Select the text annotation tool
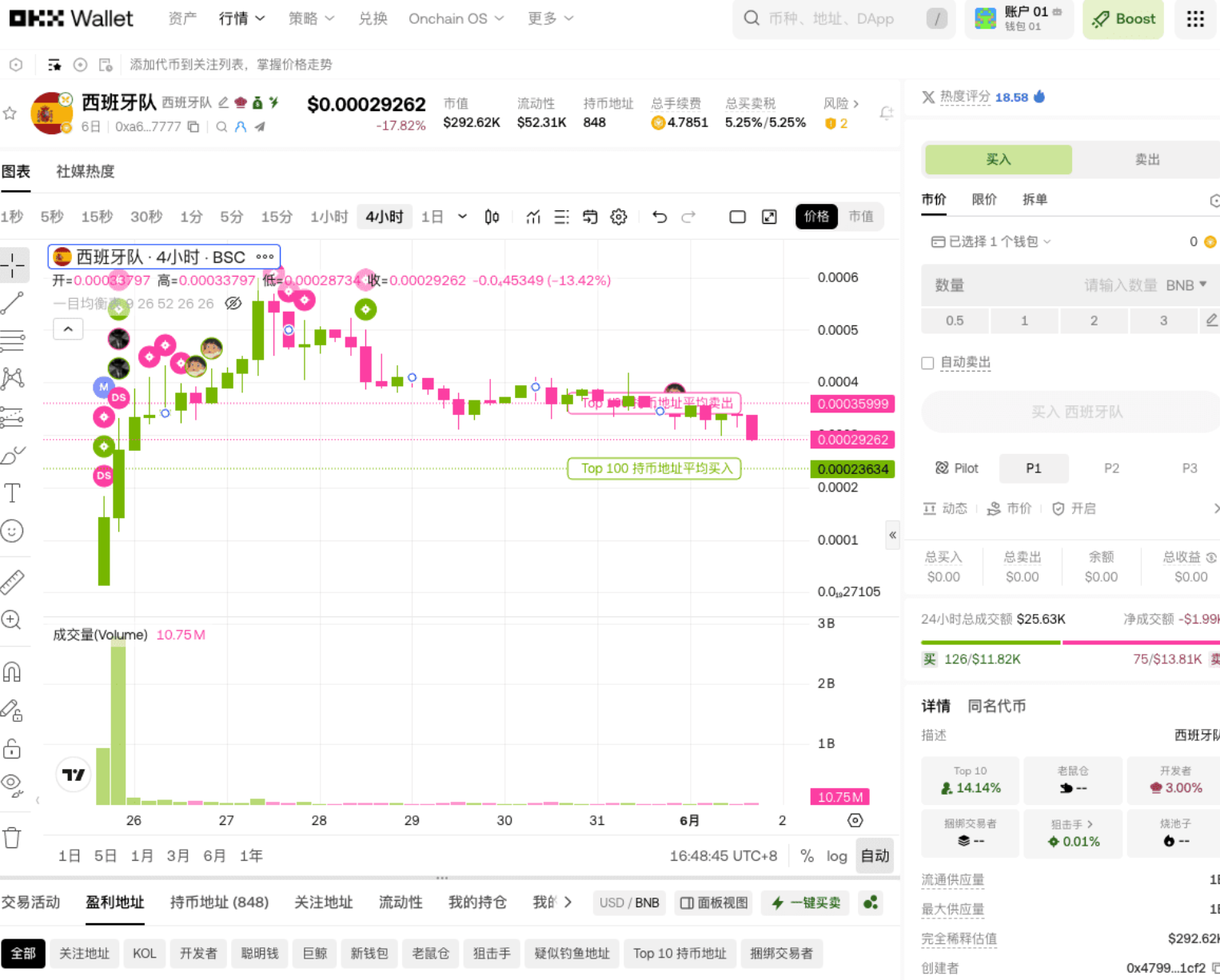 13,493
